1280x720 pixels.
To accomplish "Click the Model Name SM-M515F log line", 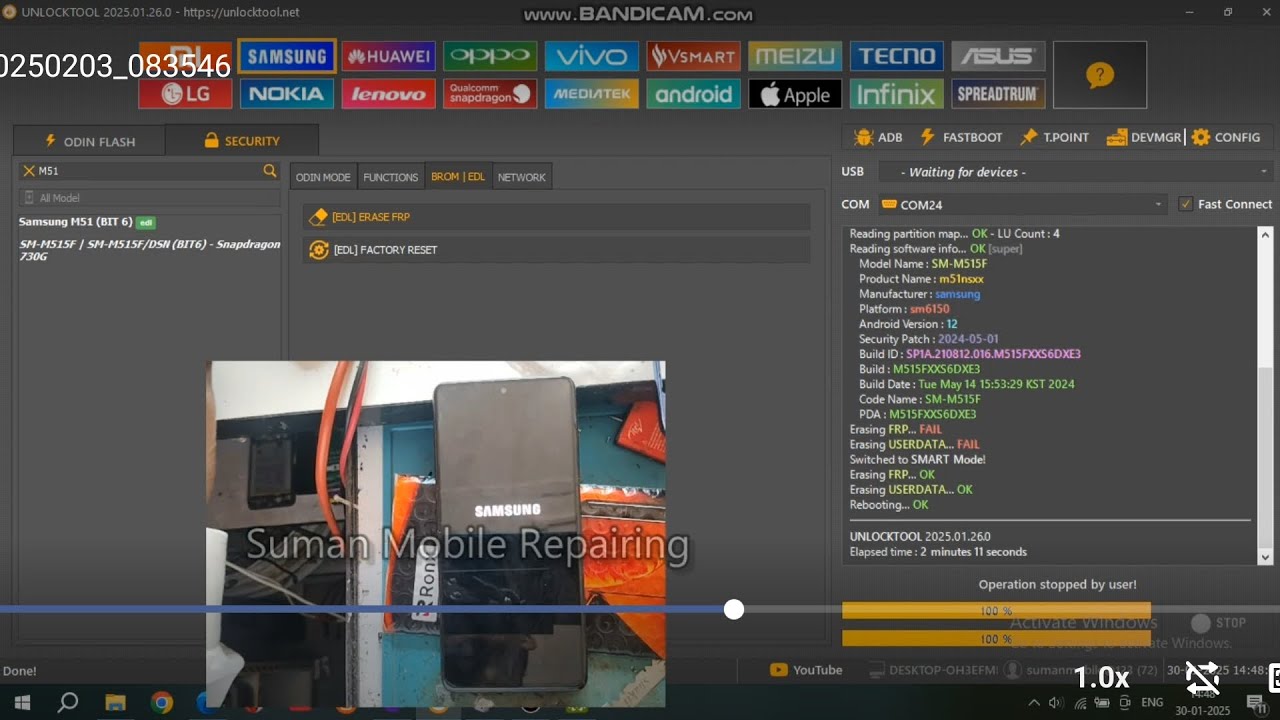I will [923, 264].
